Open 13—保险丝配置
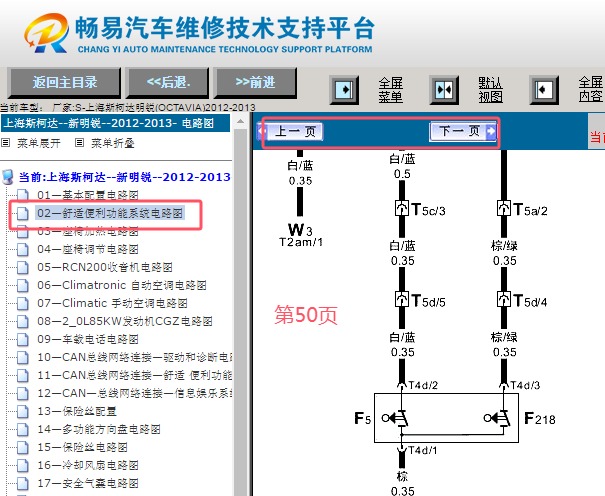Screen dimensions: 605x496 [x=77, y=412]
